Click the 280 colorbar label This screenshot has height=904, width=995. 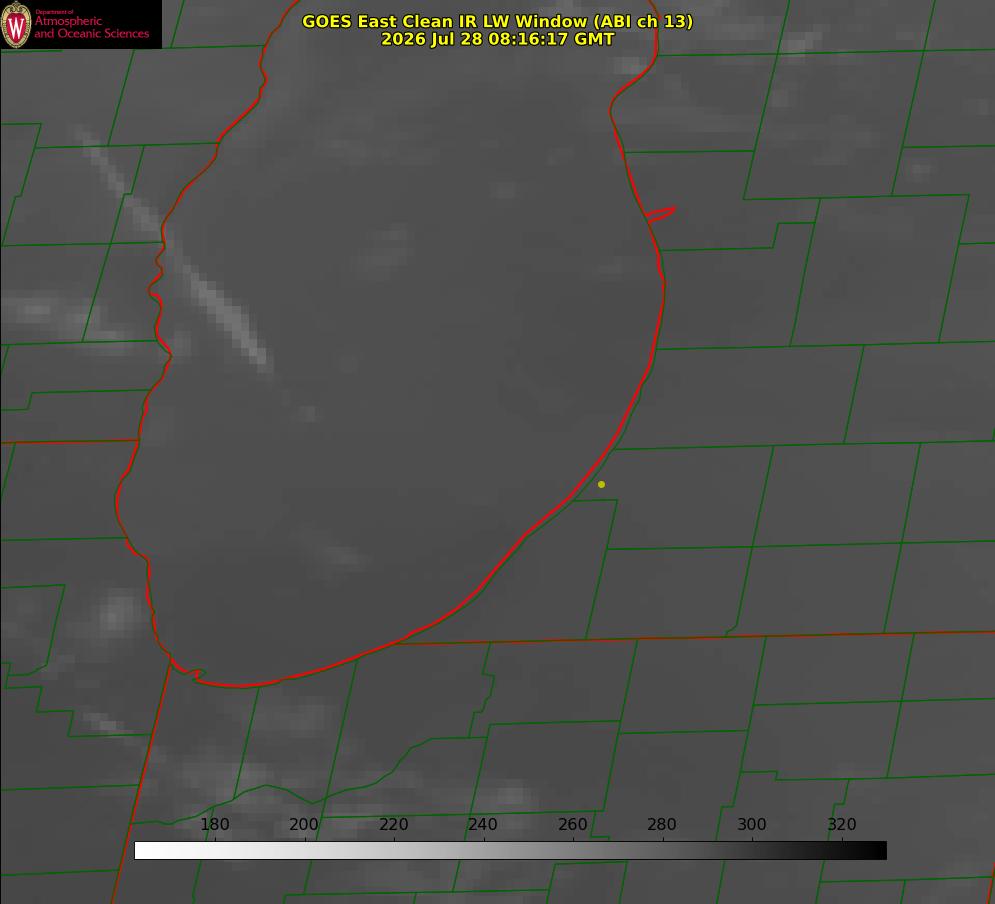click(661, 824)
